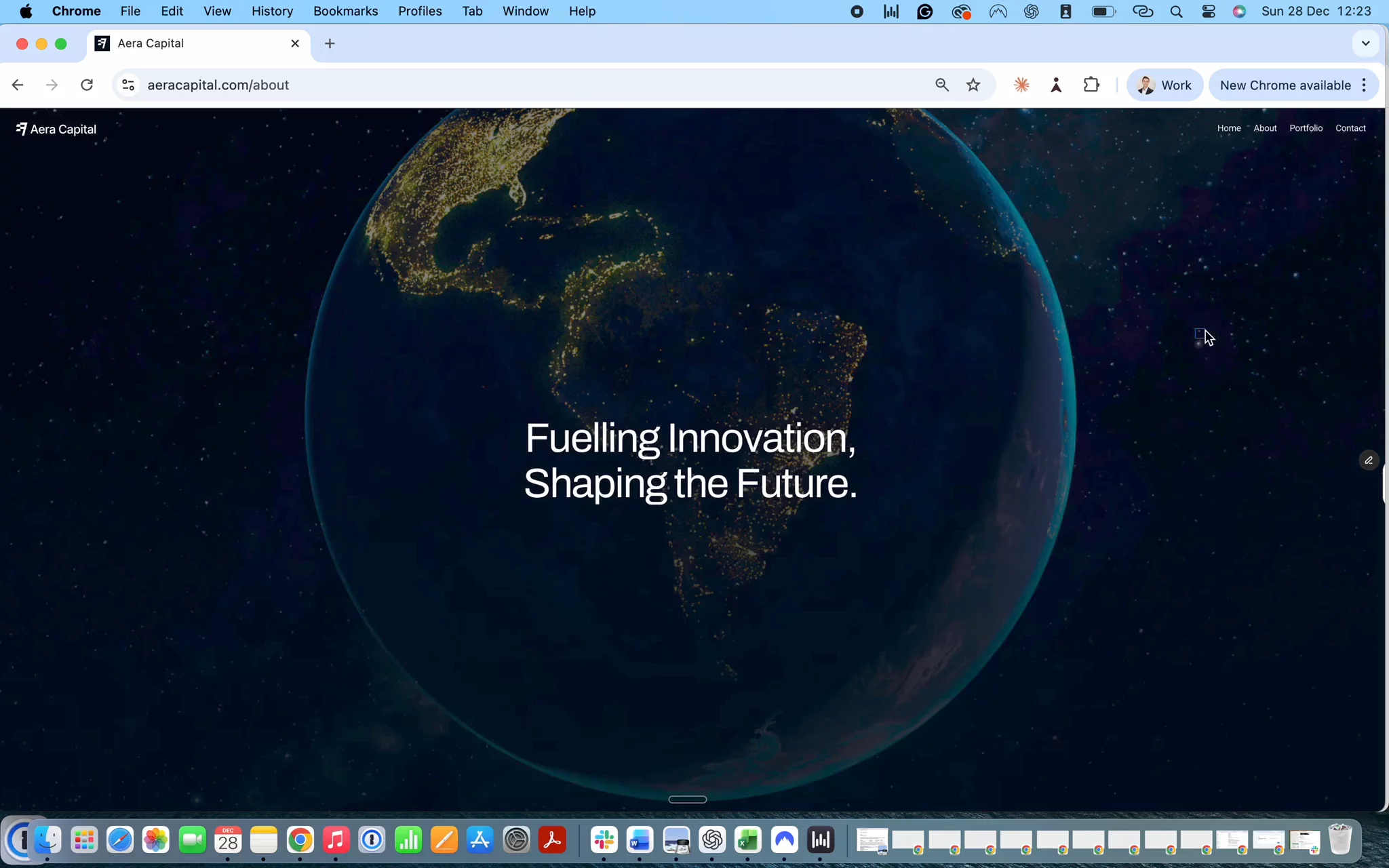This screenshot has width=1389, height=868.
Task: Go to the Portfolio page
Action: [x=1306, y=128]
